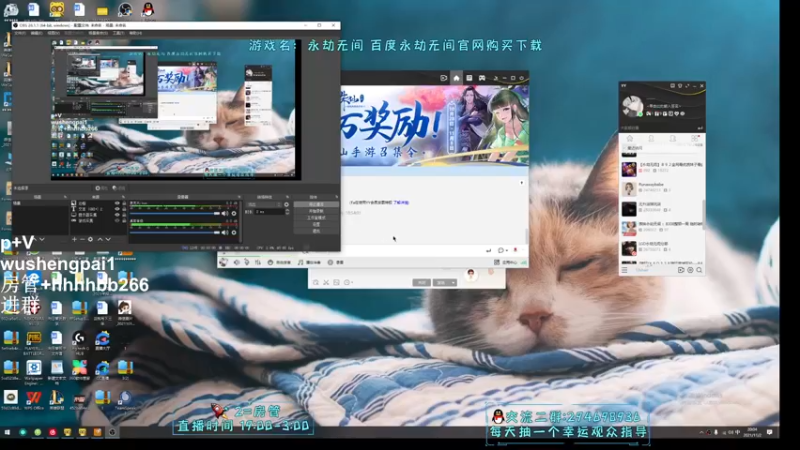
Task: Toggle visibility of the game capture source
Action: tap(117, 221)
